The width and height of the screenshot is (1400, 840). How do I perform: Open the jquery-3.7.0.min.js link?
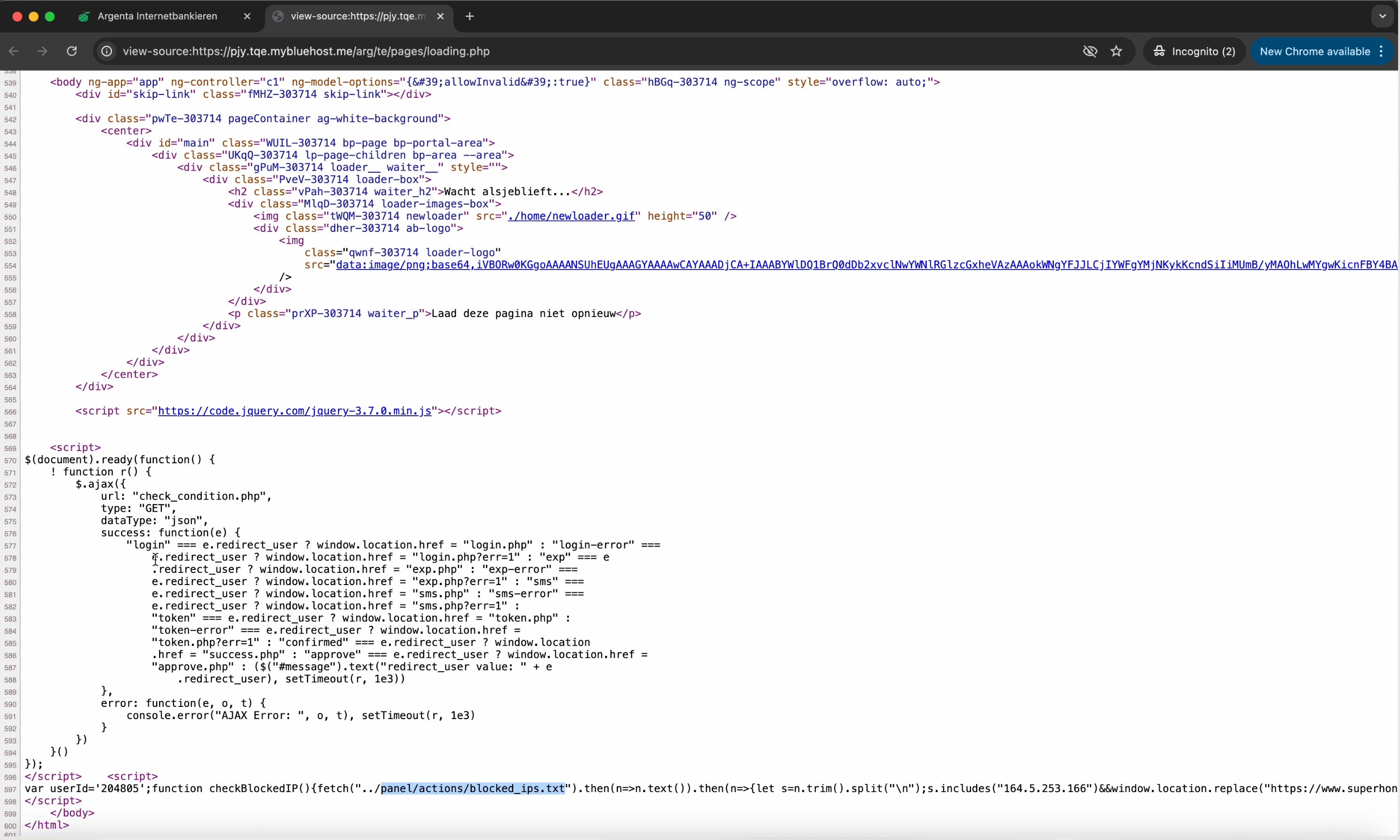pyautogui.click(x=294, y=411)
